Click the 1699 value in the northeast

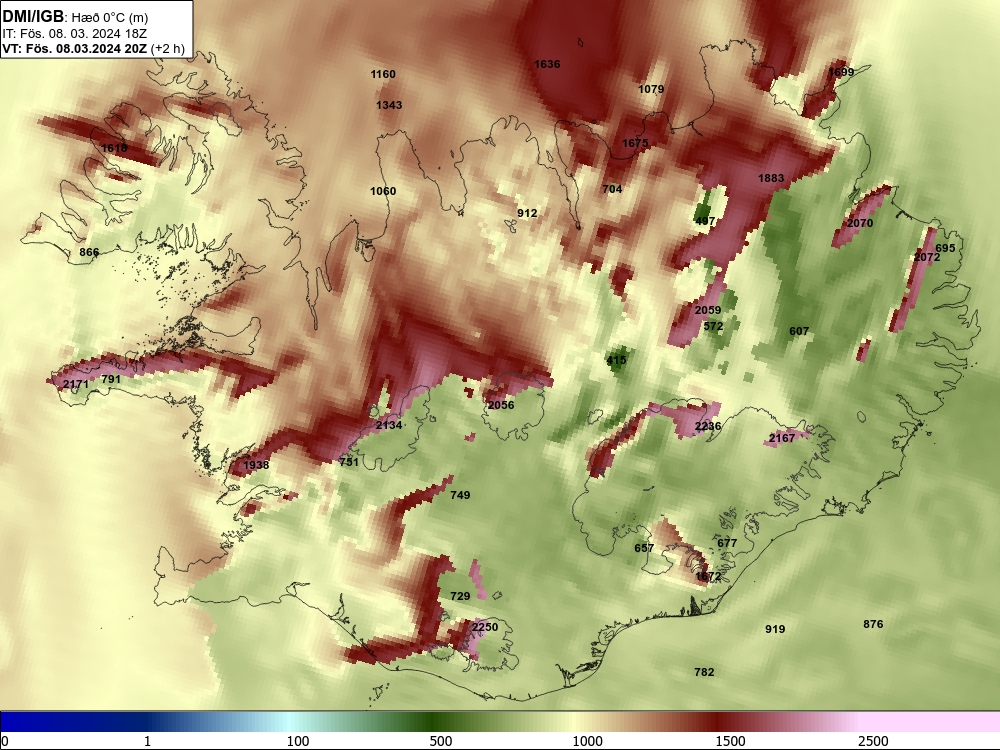click(x=841, y=72)
